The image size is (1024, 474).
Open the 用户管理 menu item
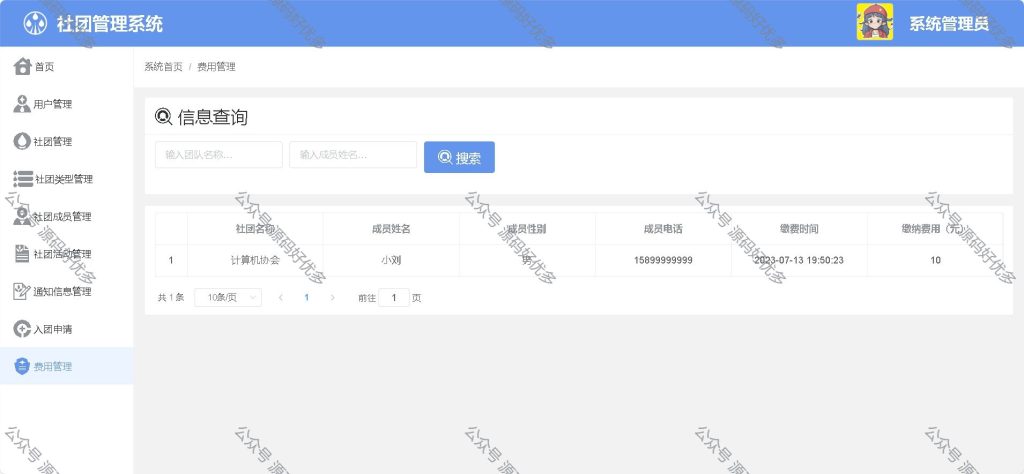click(x=67, y=104)
